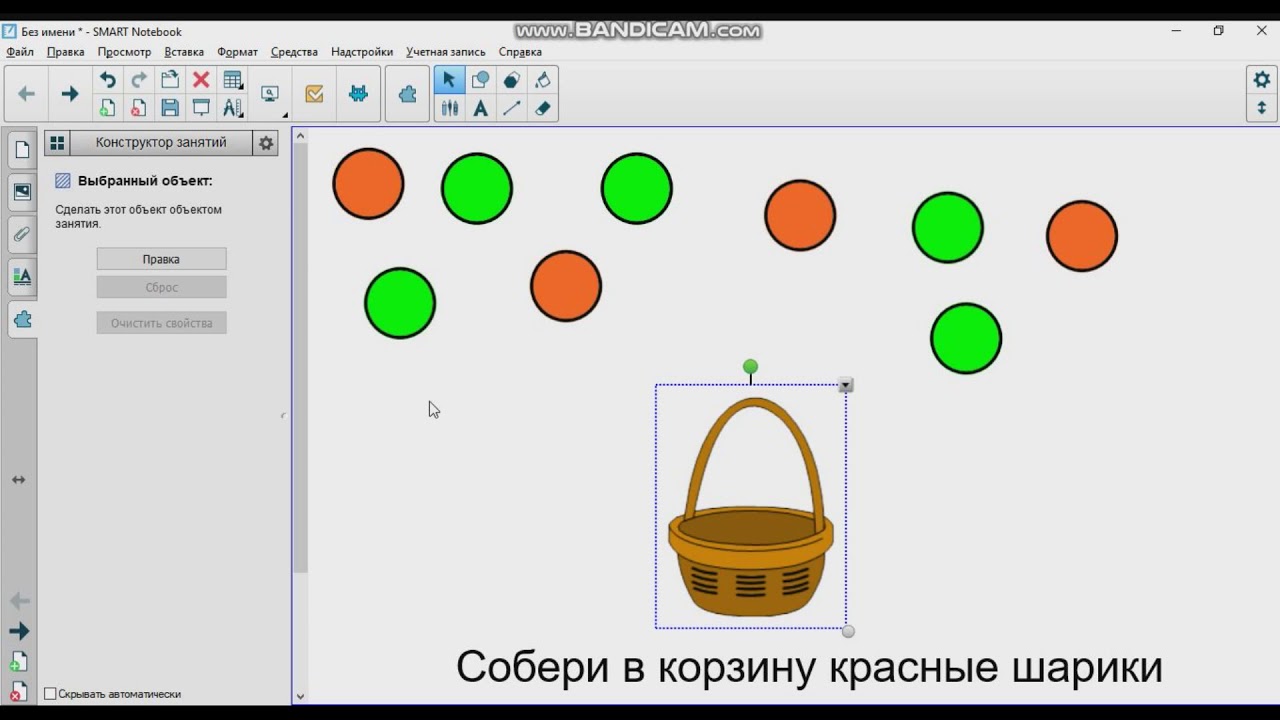1280x720 pixels.
Task: Open the Table insert tool
Action: pos(232,80)
